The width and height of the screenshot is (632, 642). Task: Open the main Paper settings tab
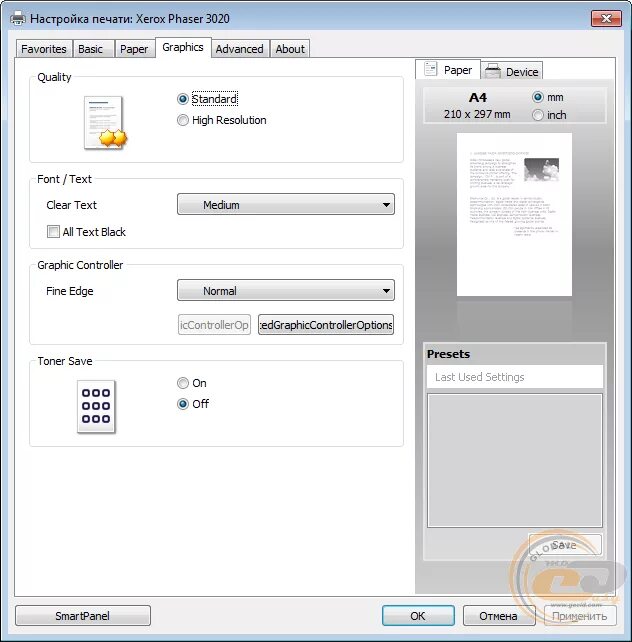click(x=134, y=49)
